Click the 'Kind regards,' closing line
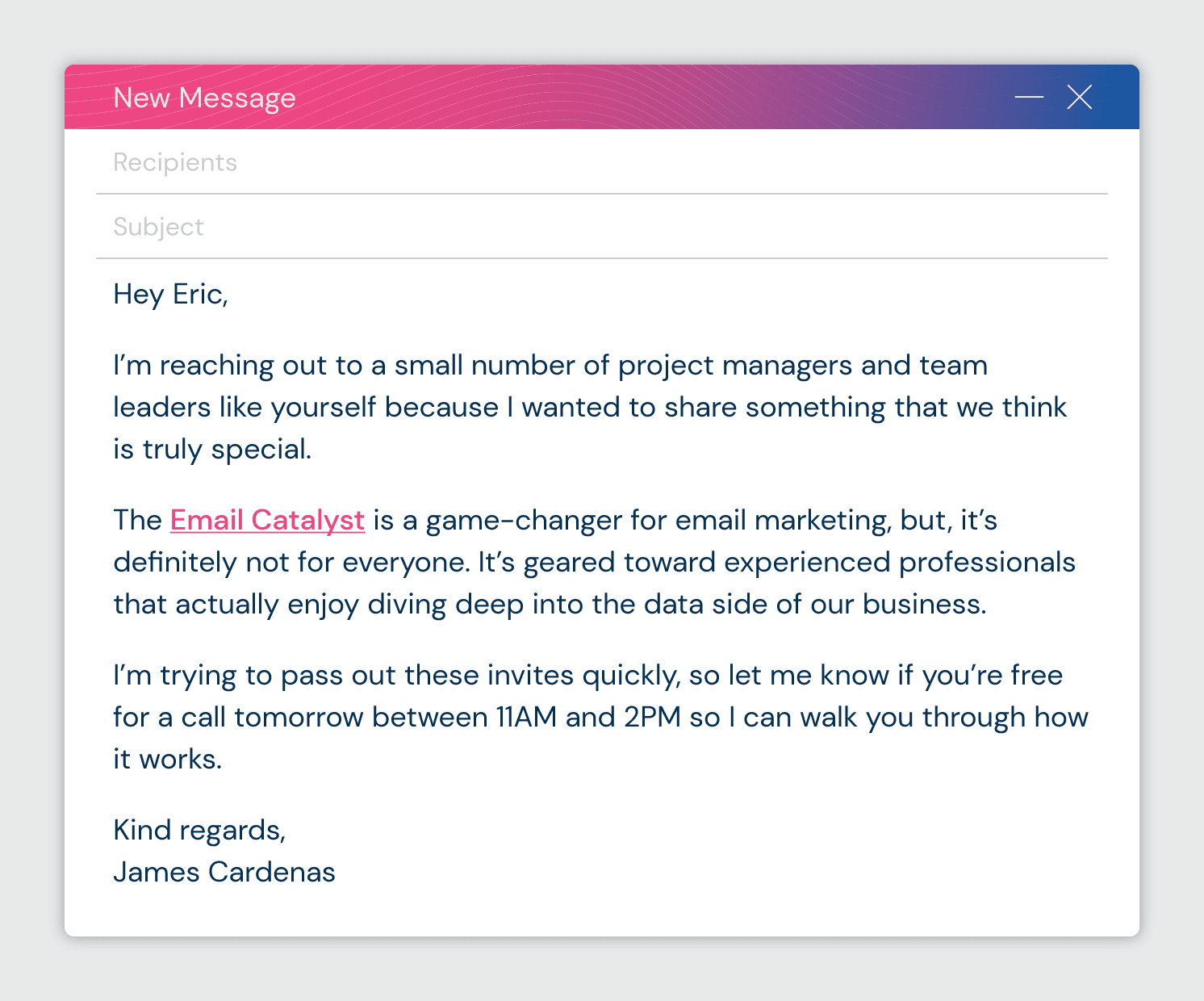Screen dimensions: 1204x1001 (199, 831)
